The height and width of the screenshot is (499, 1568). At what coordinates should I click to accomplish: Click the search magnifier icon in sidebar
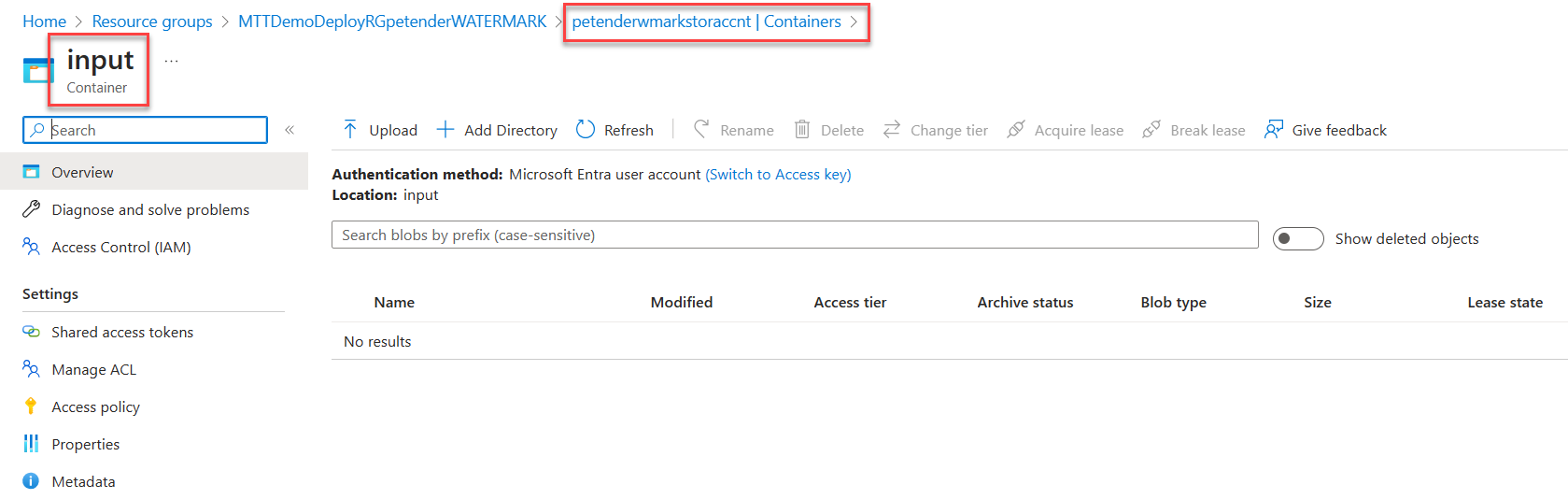(37, 130)
